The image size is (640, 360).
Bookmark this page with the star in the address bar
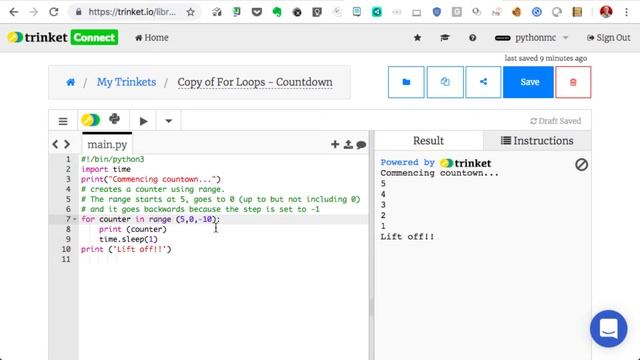click(x=191, y=12)
